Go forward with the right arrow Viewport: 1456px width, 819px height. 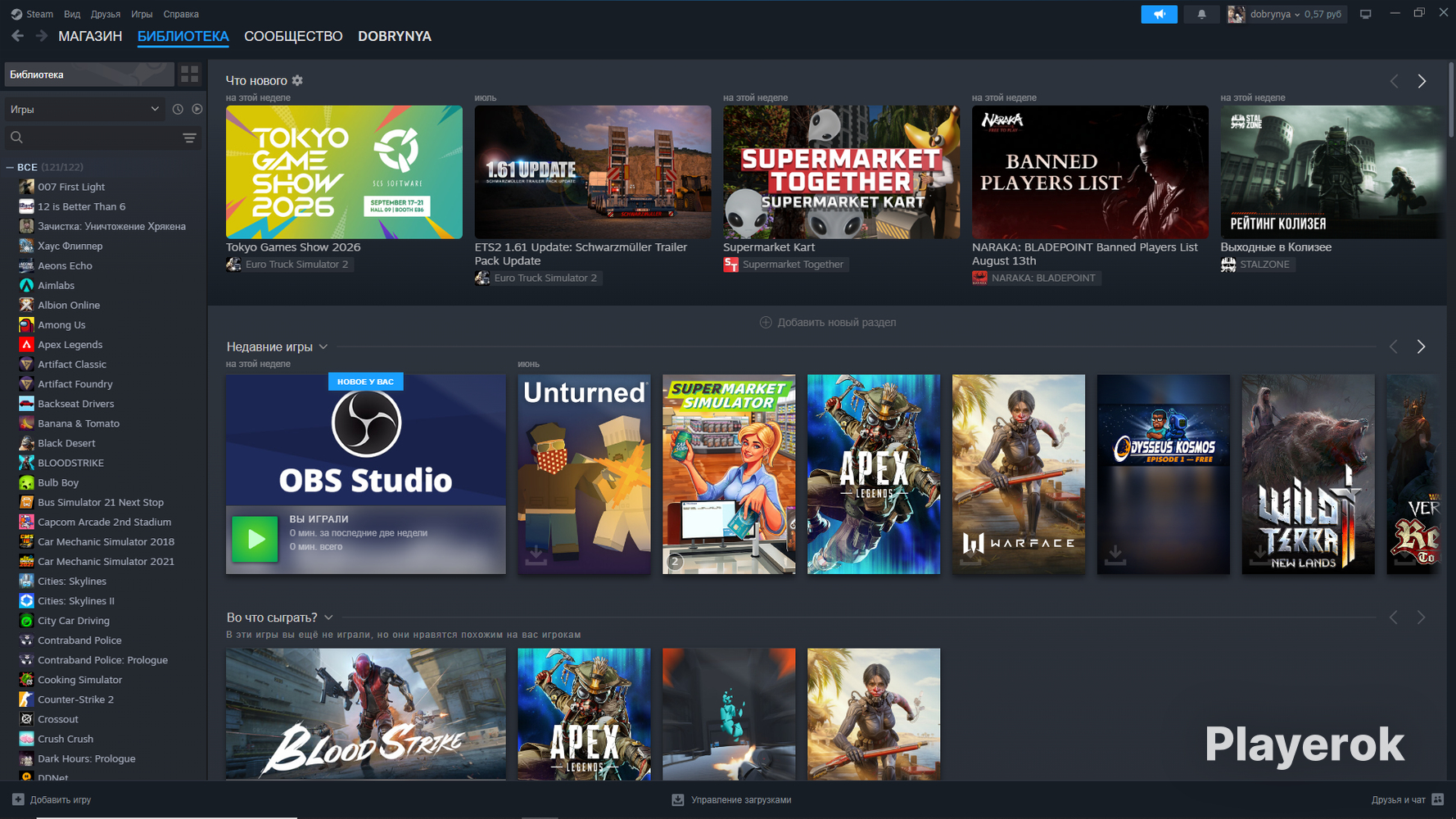[x=41, y=36]
